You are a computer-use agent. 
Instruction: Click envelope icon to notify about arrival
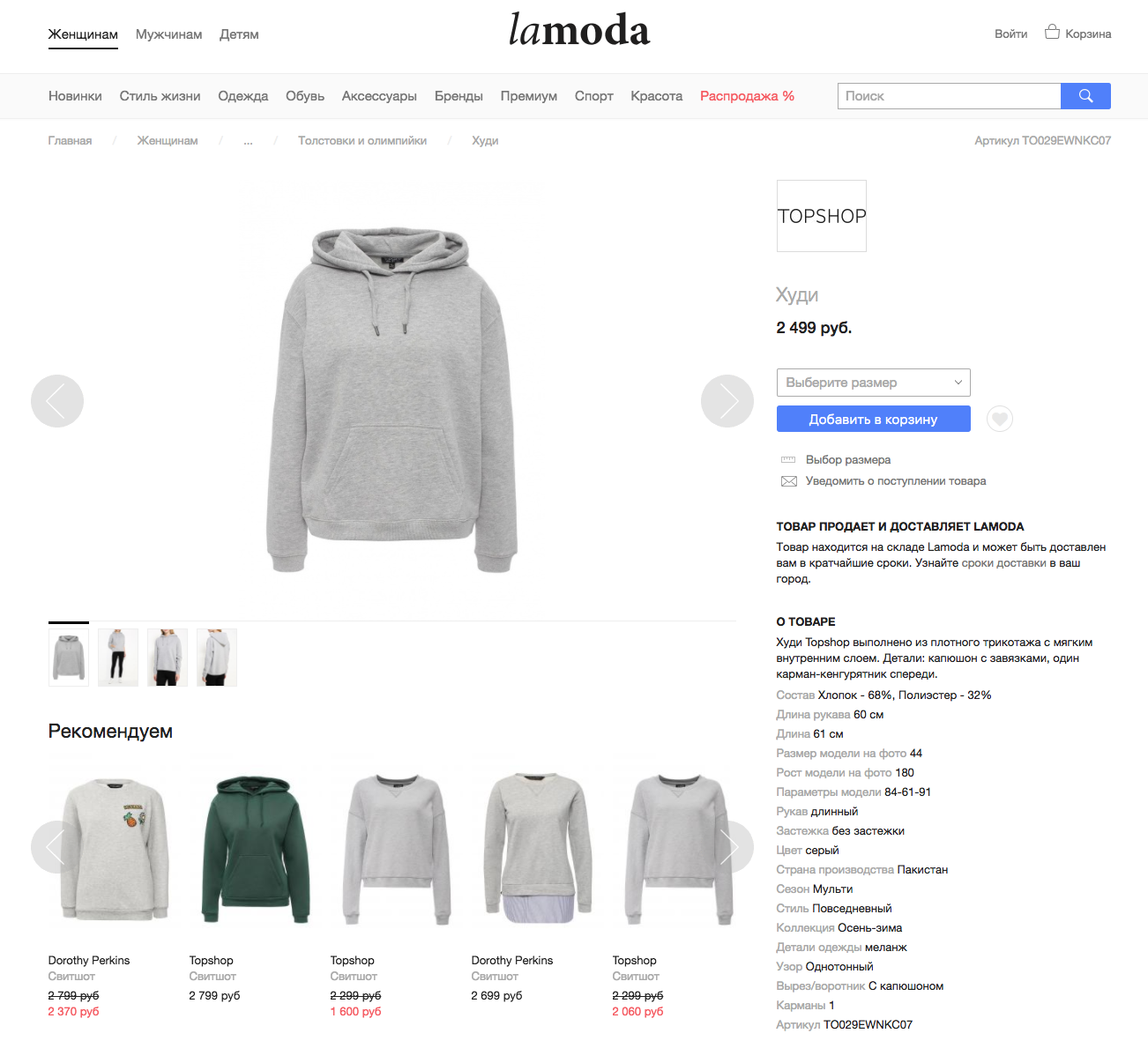point(789,481)
